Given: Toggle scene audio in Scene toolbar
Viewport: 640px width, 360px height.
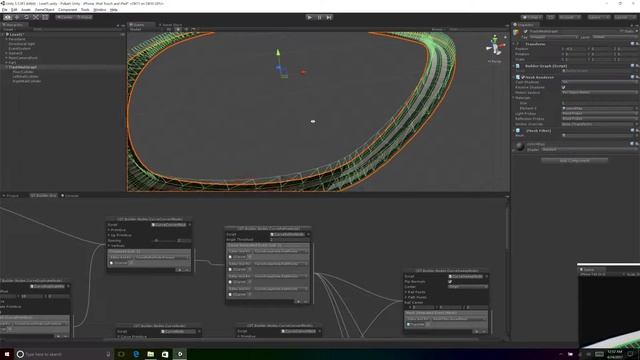Looking at the screenshot, I should point(186,29).
